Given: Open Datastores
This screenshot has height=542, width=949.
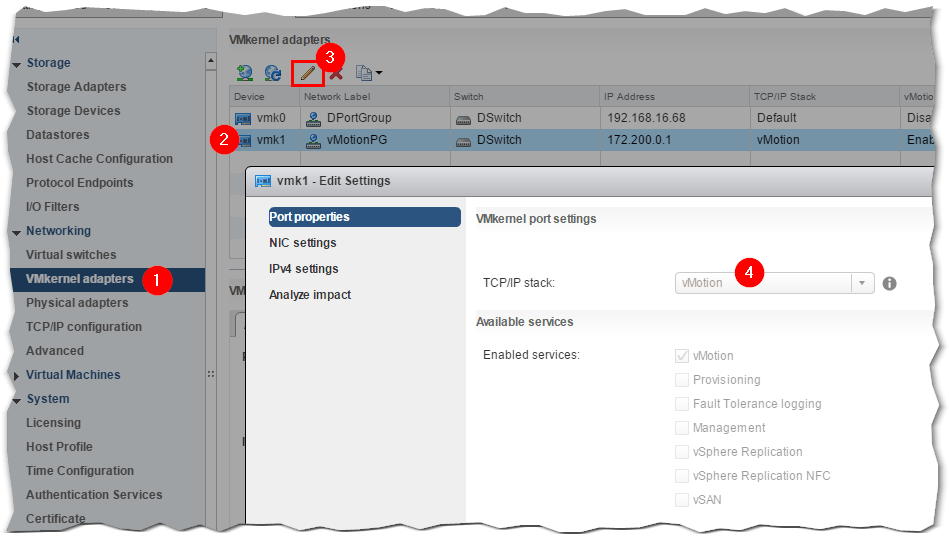Looking at the screenshot, I should pos(57,134).
